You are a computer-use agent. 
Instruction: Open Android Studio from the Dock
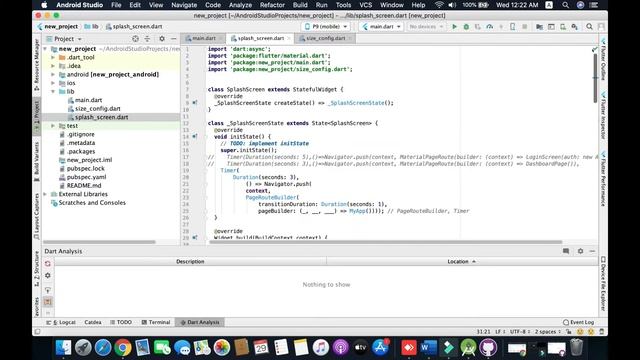(x=469, y=348)
